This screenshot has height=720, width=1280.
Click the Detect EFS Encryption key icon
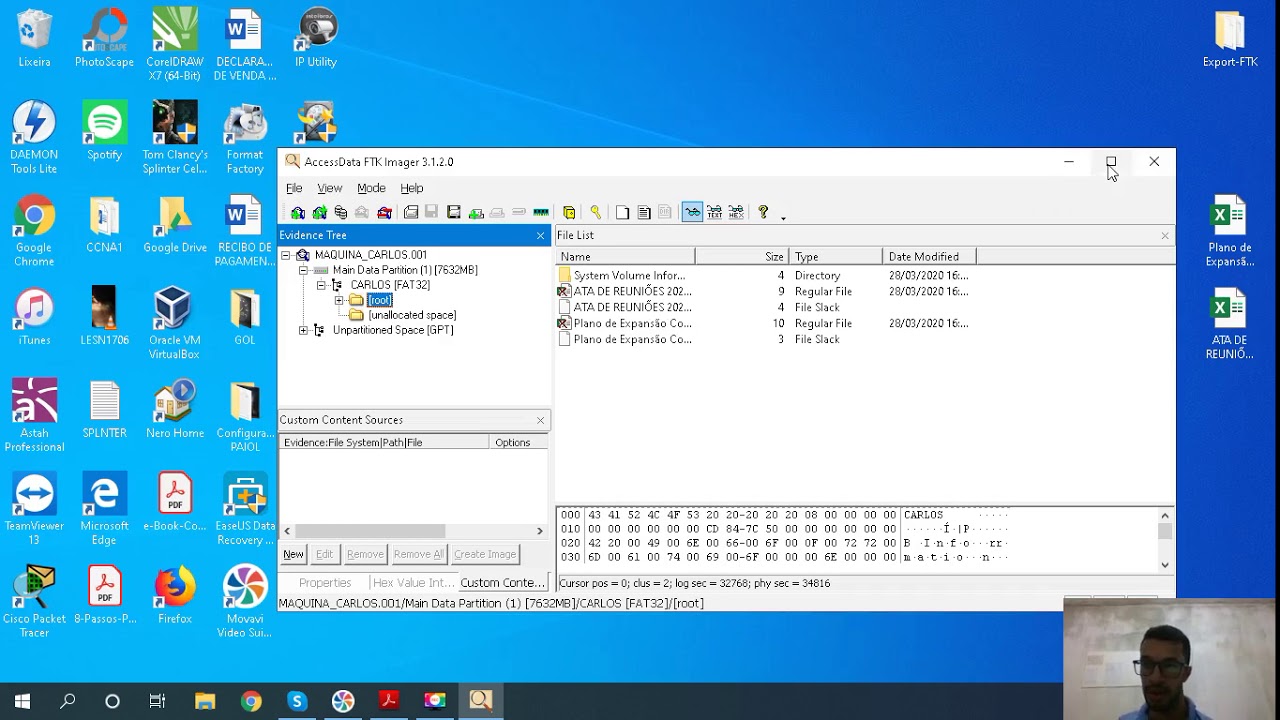(596, 212)
